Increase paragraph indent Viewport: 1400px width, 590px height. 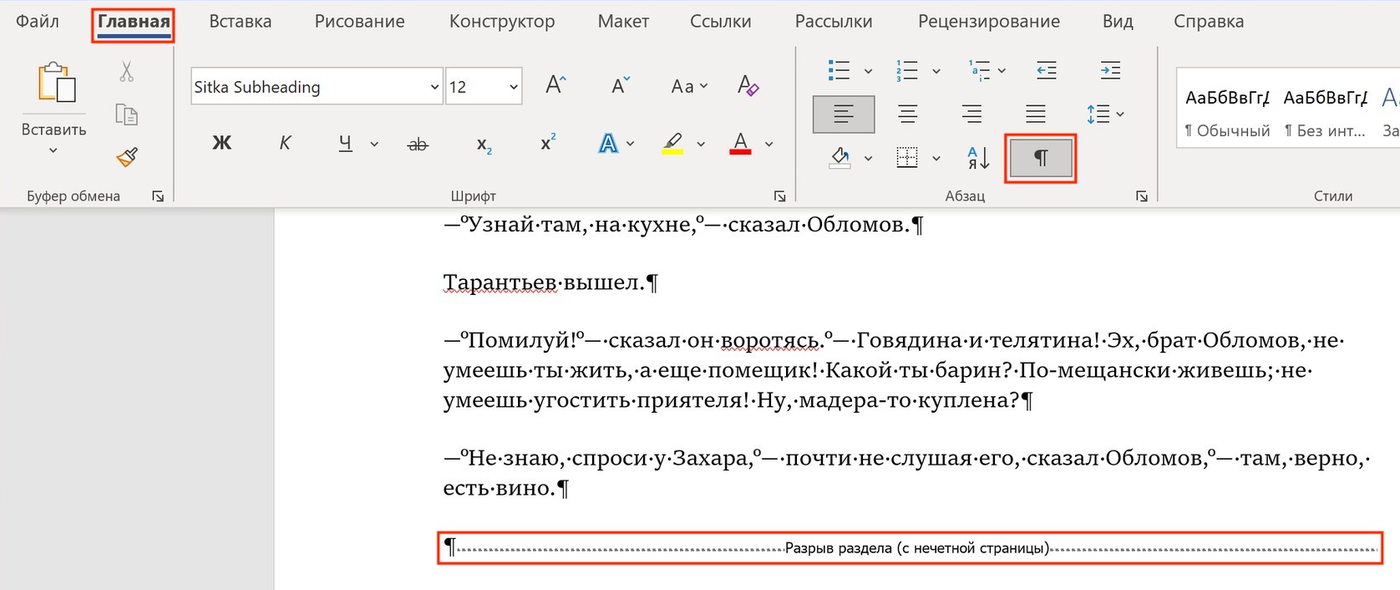point(1110,70)
